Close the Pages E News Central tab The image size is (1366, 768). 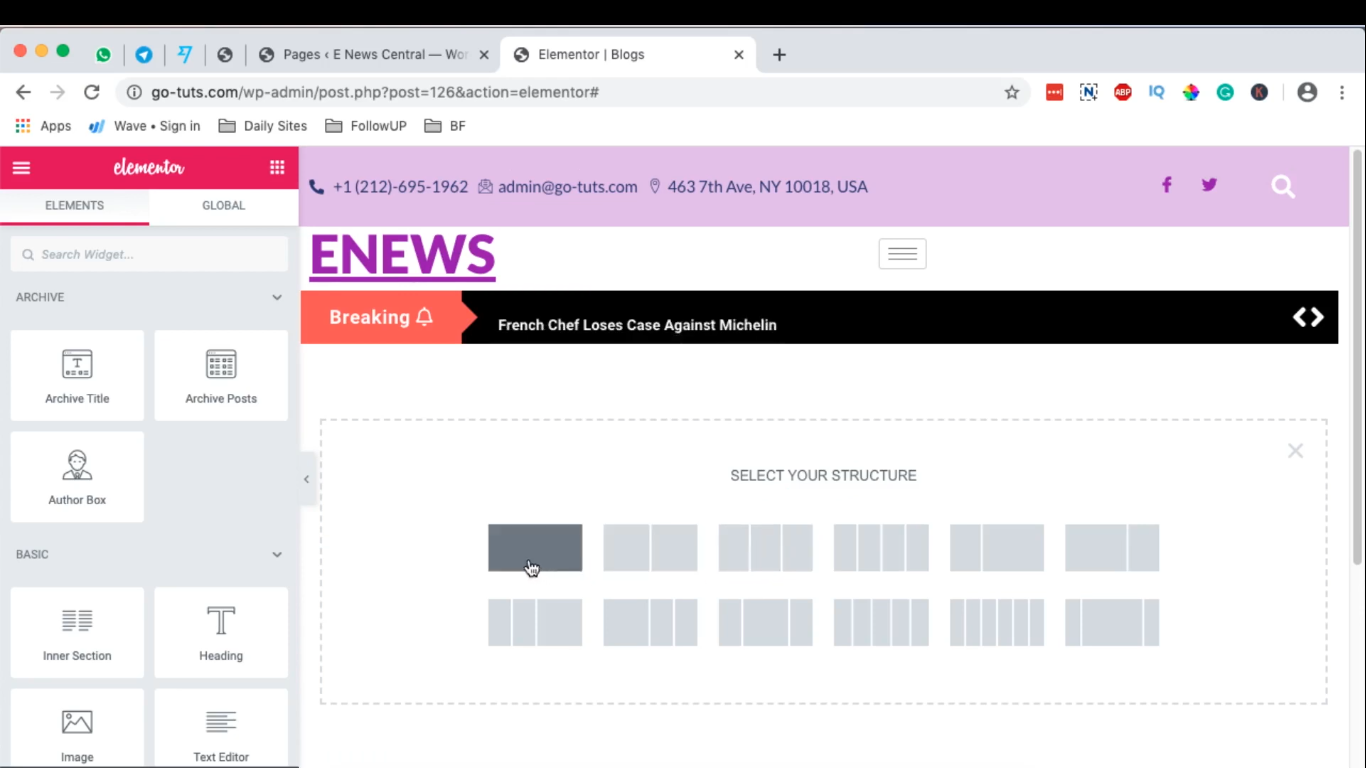click(x=484, y=55)
